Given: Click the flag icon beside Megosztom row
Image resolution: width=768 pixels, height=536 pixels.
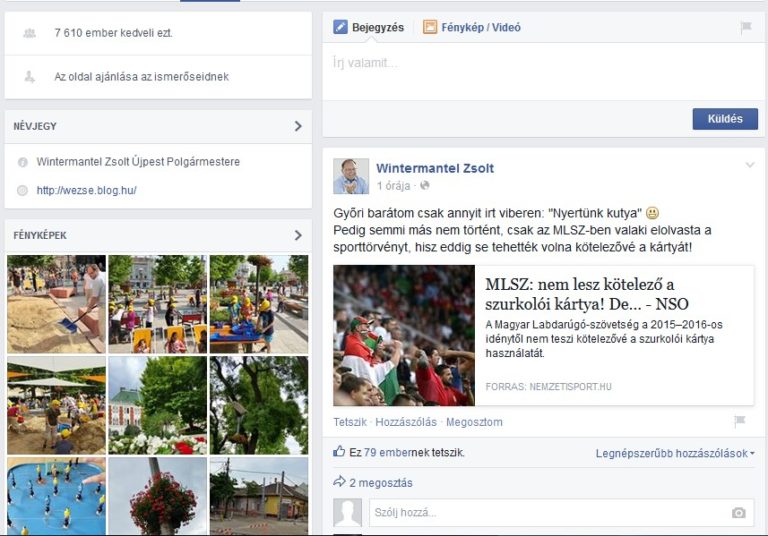Looking at the screenshot, I should point(740,421).
